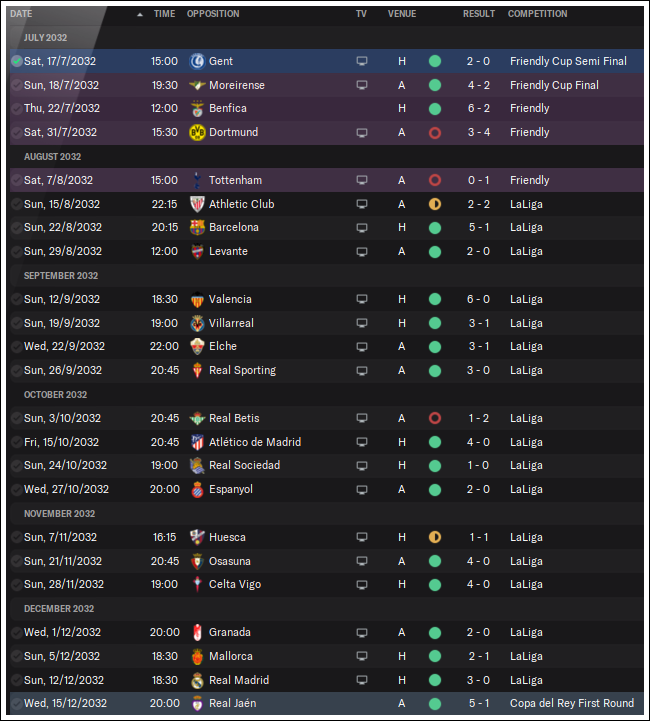Click the green win dot for Celta Vigo
Viewport: 650px width, 721px height.
pos(435,585)
